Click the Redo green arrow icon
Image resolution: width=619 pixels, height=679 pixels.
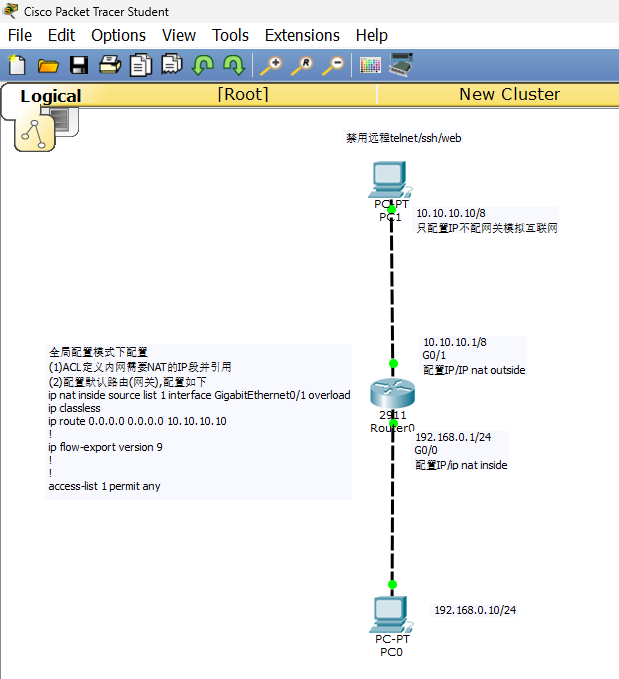coord(234,65)
